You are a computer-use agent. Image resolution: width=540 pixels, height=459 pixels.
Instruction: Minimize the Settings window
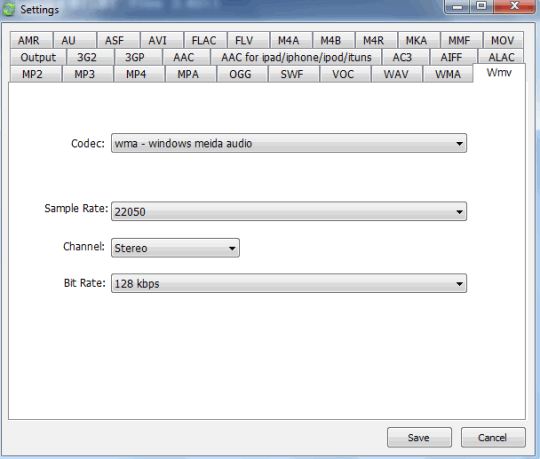point(457,6)
